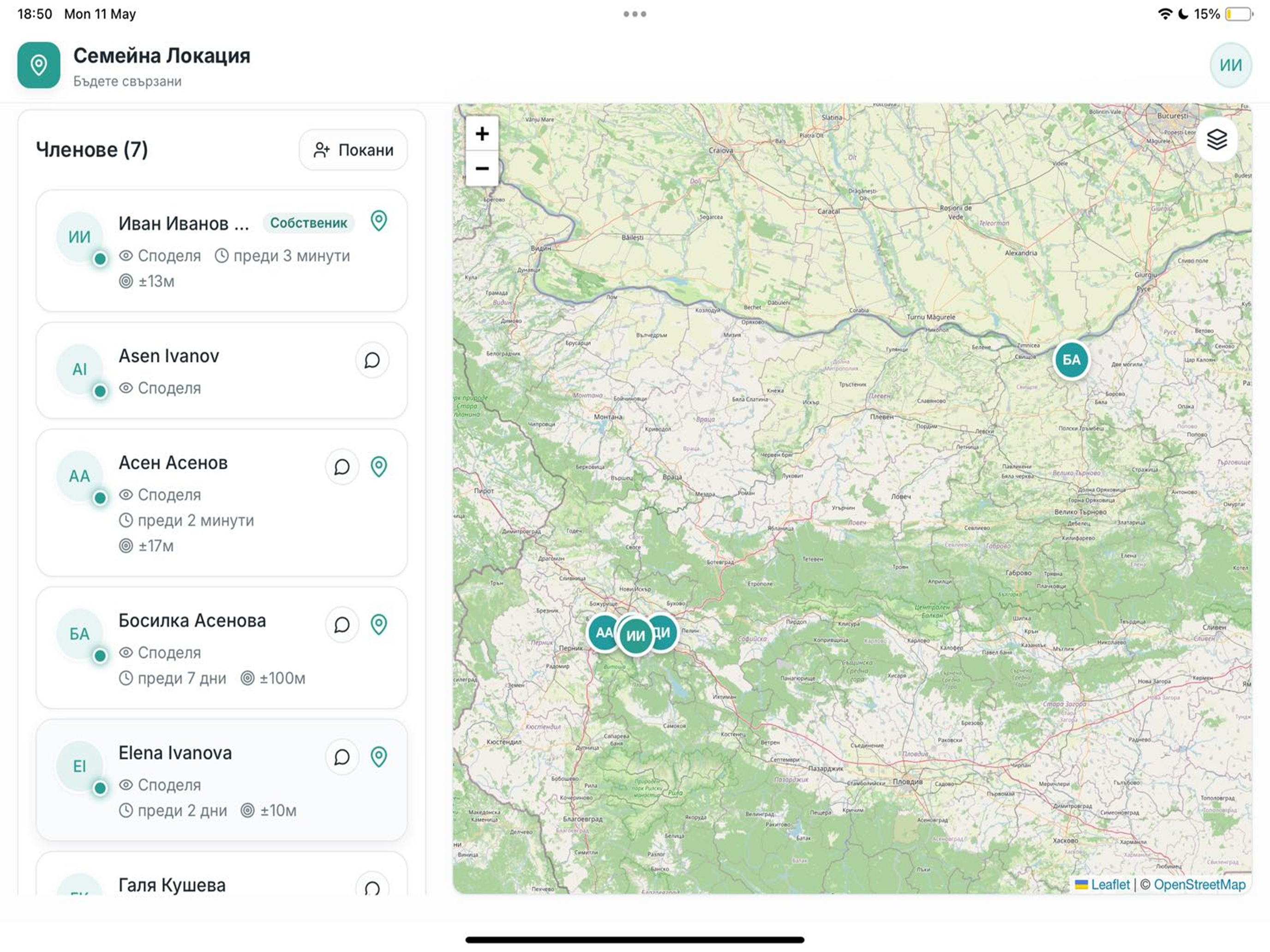Select the Elena Ivanova member name
This screenshot has height=952, width=1270.
175,753
